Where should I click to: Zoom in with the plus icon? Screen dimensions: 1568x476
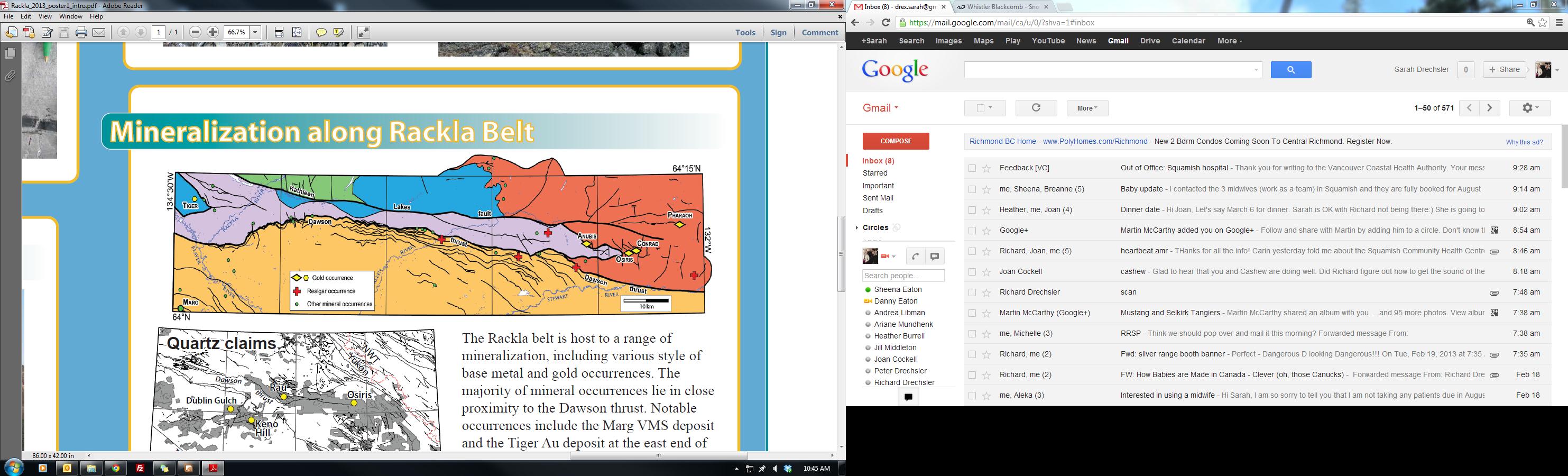(213, 32)
